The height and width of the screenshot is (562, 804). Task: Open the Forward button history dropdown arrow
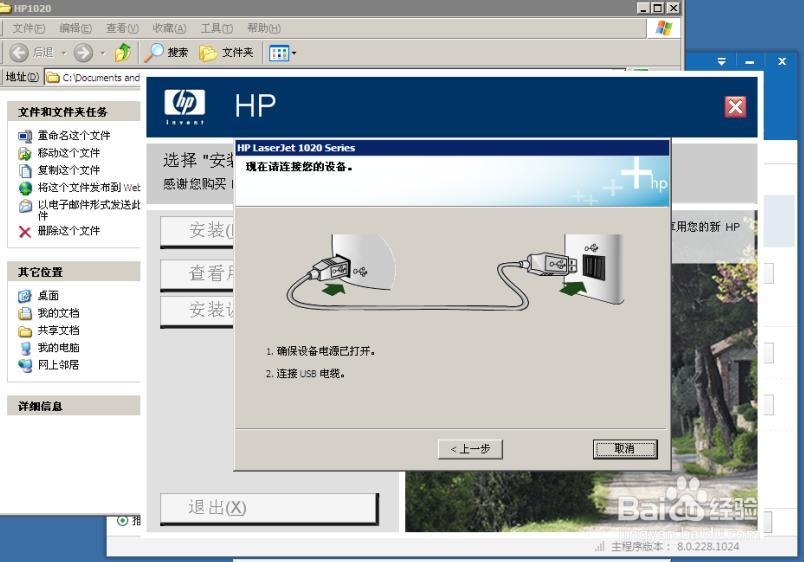(103, 53)
